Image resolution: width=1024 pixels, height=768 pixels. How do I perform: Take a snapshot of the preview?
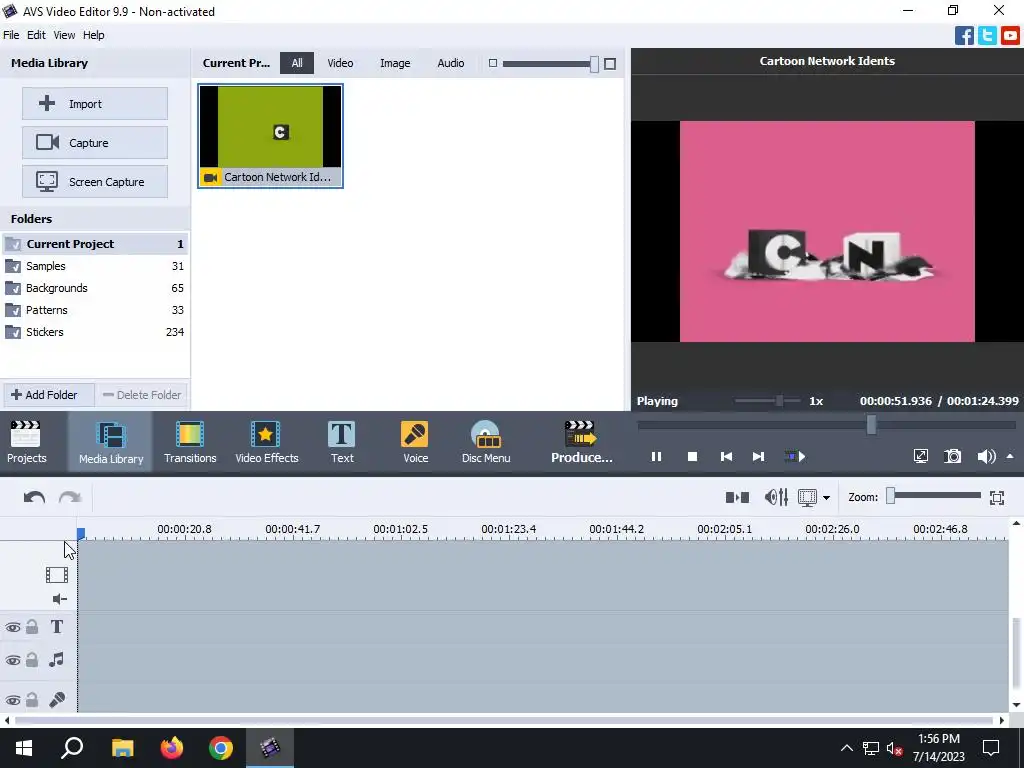[953, 456]
